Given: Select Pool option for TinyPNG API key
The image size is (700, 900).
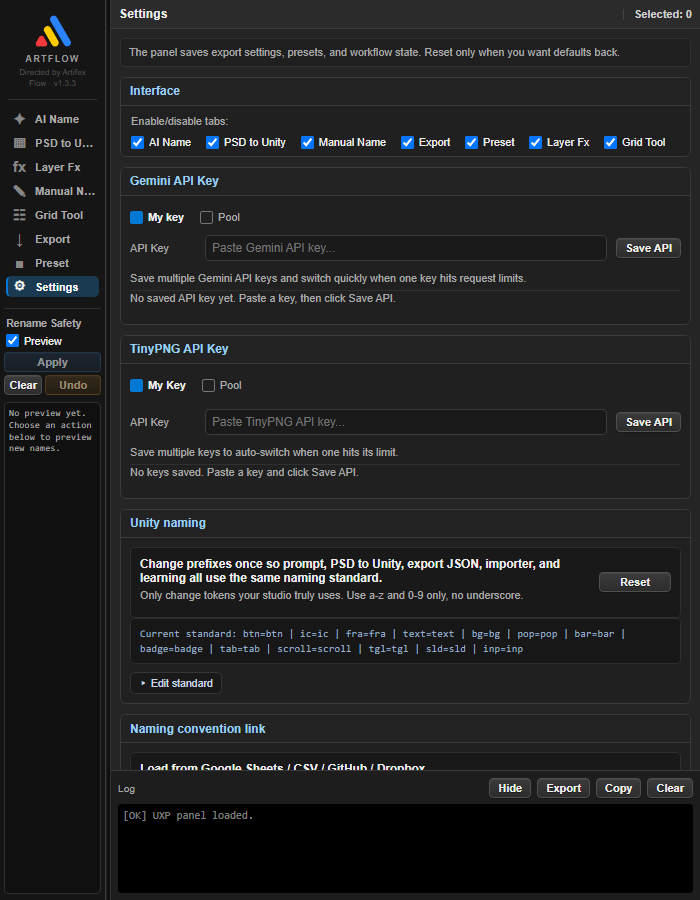Looking at the screenshot, I should click(x=208, y=386).
